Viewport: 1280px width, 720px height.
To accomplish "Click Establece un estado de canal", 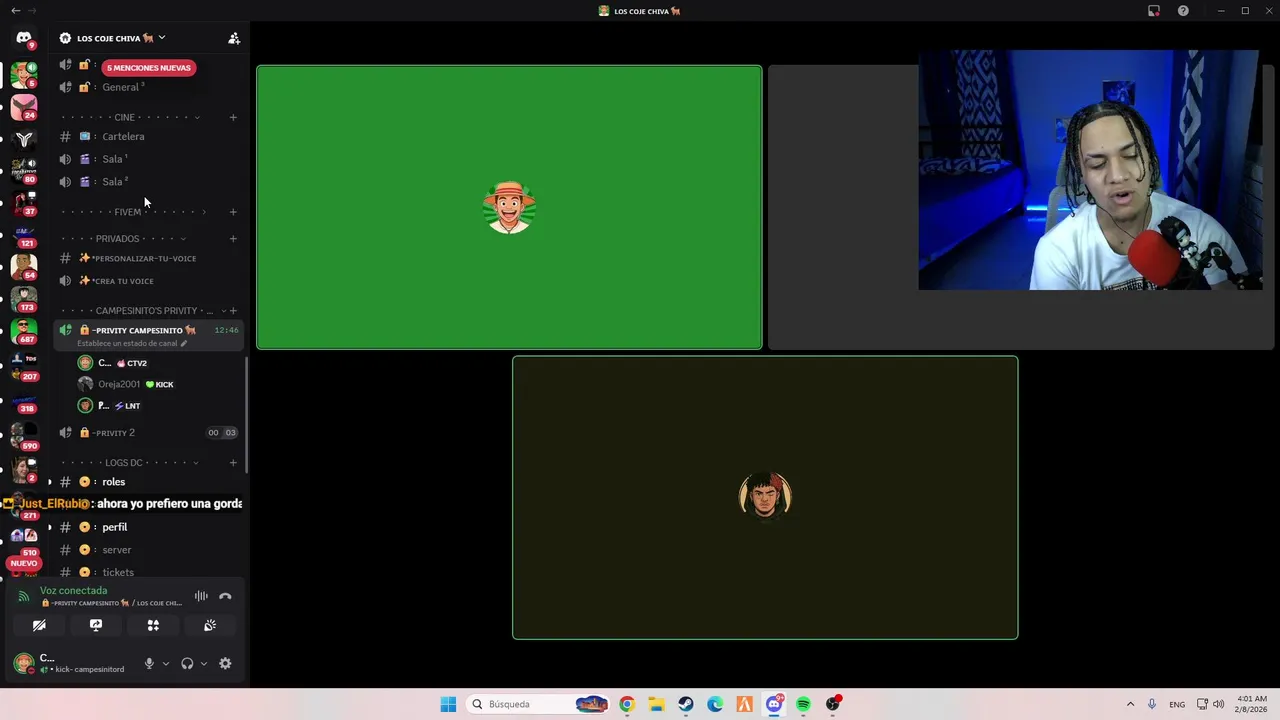I will click(132, 343).
